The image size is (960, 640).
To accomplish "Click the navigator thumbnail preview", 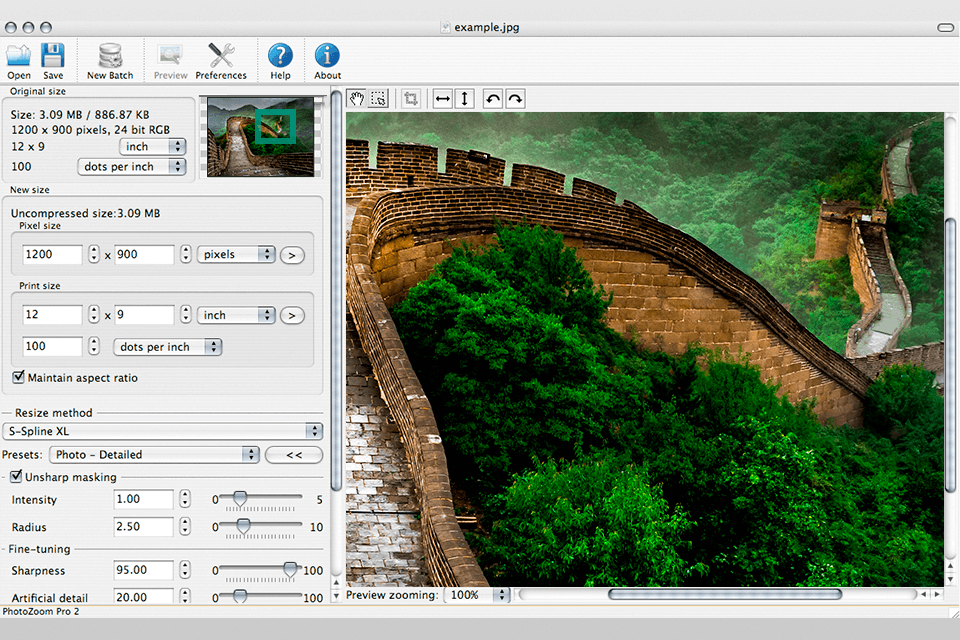I will 260,137.
